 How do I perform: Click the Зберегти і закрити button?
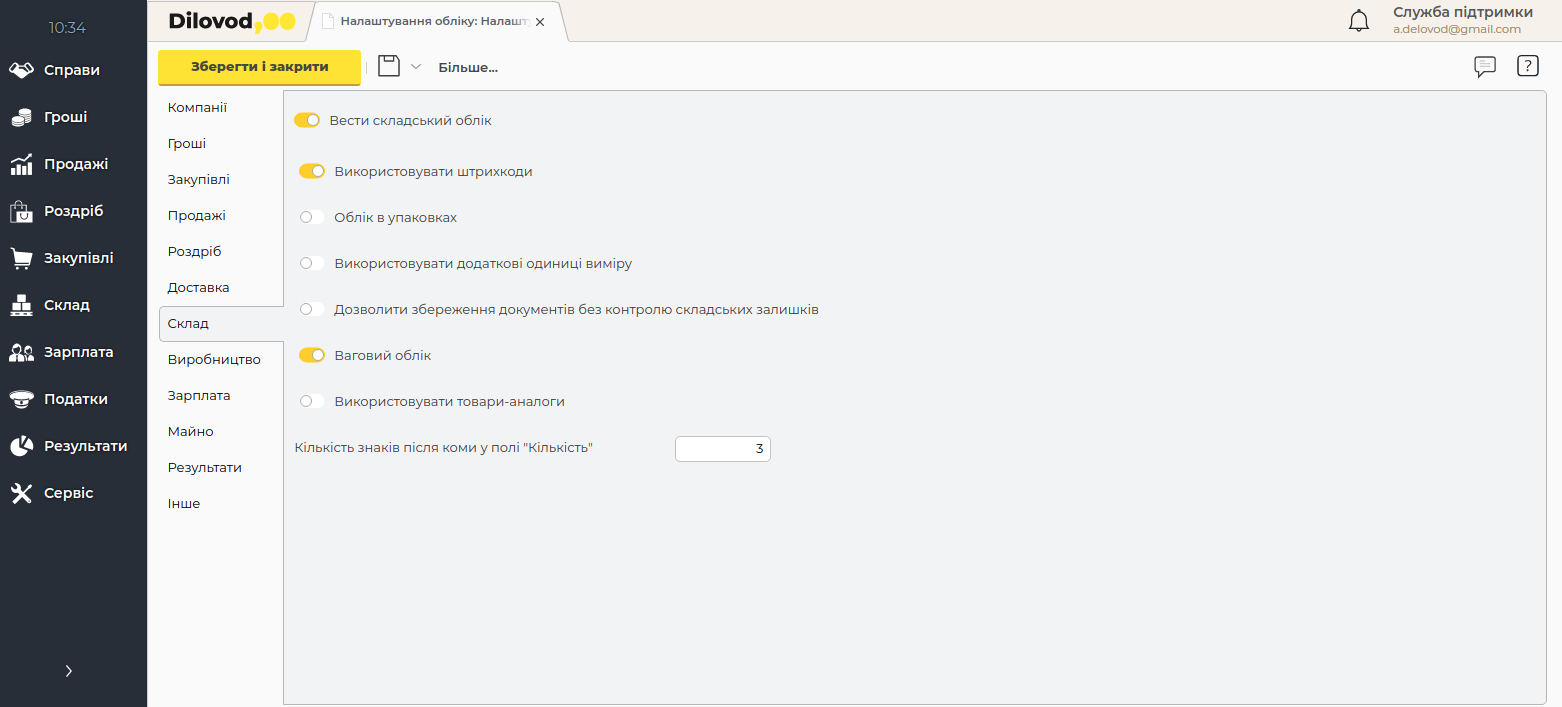click(259, 67)
